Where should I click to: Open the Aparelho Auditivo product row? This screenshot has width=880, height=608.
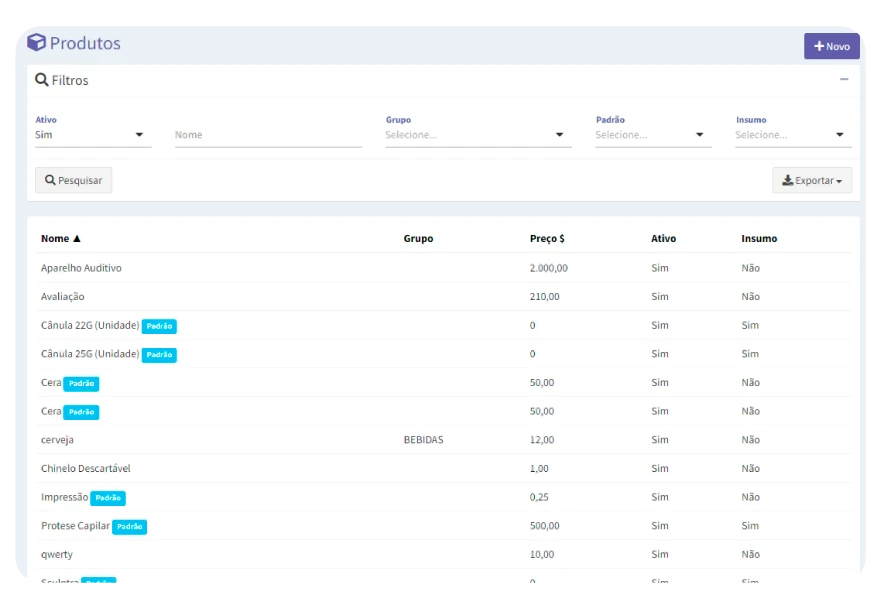click(x=81, y=268)
